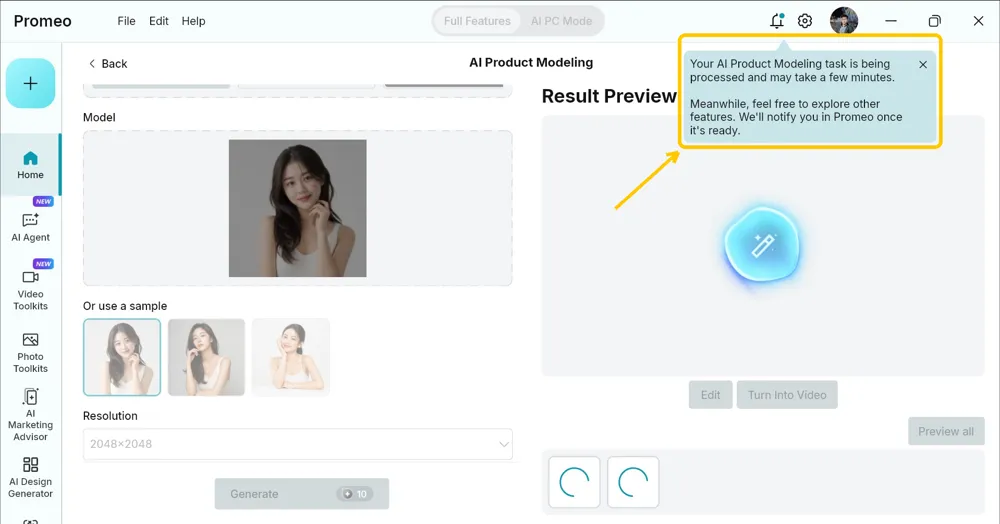Select the first loading result thumbnail
The height and width of the screenshot is (524, 1000).
574,483
